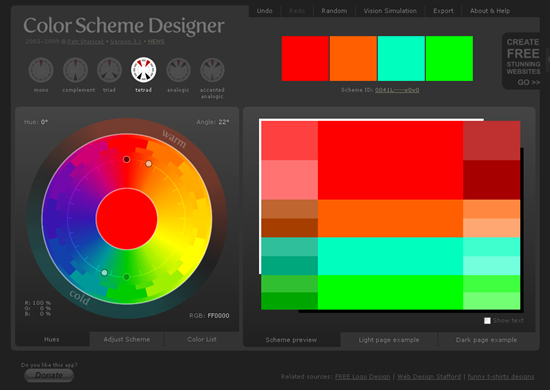This screenshot has height=390, width=550.
Task: Click the large orange block in preview
Action: 390,218
